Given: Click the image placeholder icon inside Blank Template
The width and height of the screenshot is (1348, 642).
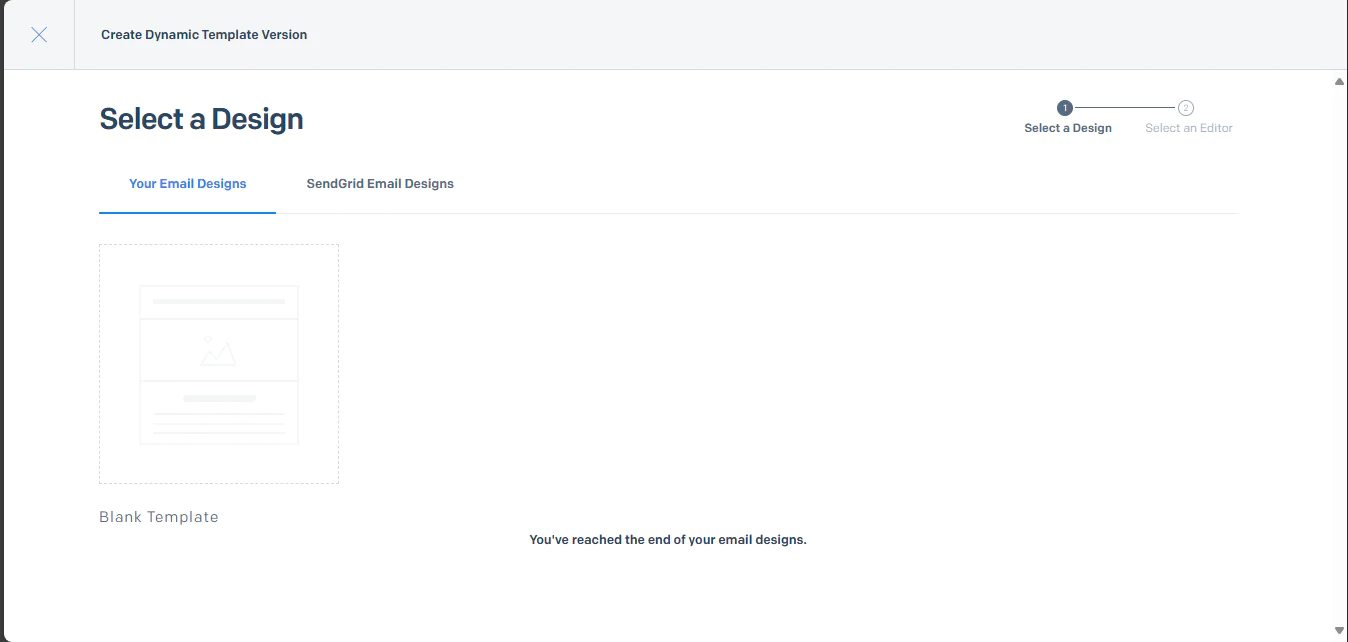Looking at the screenshot, I should click(219, 350).
